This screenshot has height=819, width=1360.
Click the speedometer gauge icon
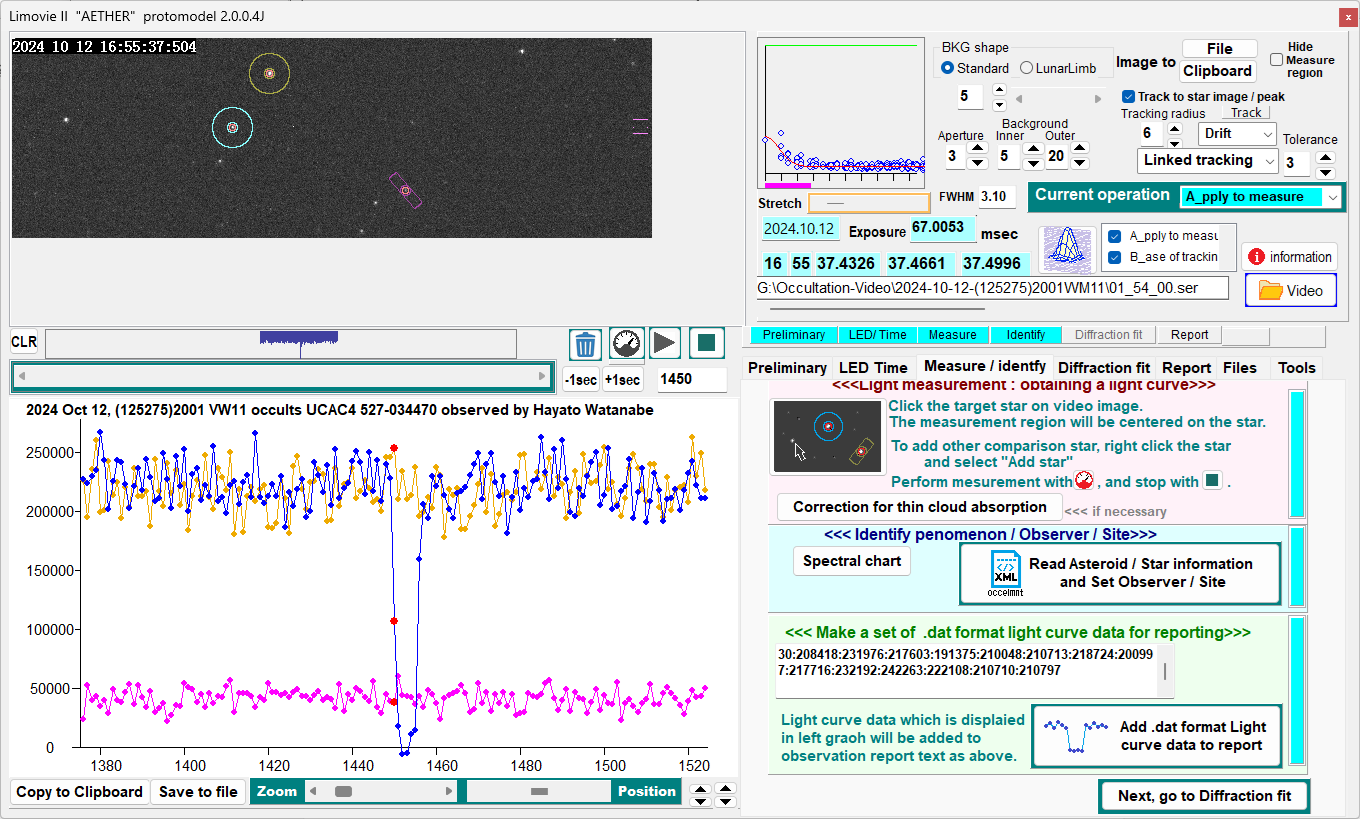626,344
